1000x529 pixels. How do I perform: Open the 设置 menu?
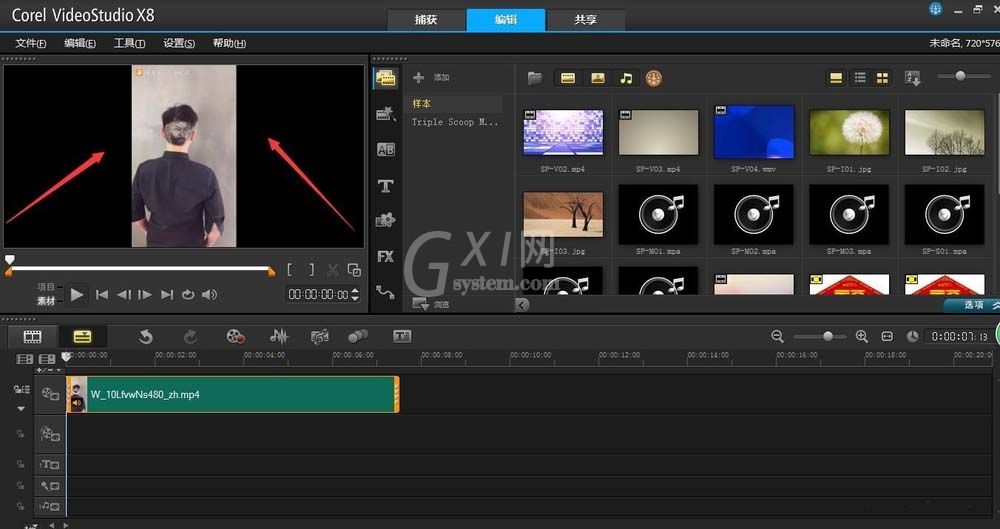tap(179, 43)
